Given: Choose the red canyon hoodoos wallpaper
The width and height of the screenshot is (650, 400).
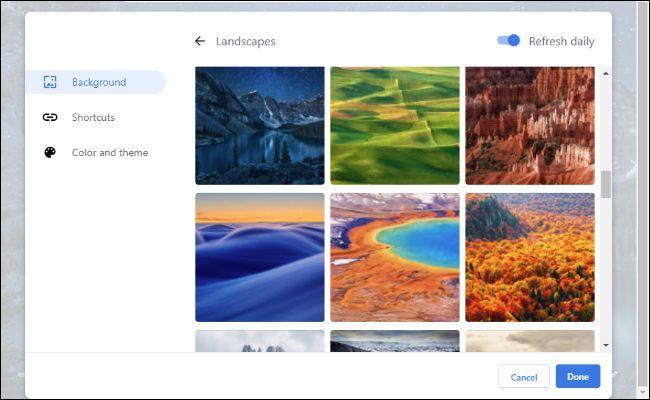Looking at the screenshot, I should (x=530, y=126).
